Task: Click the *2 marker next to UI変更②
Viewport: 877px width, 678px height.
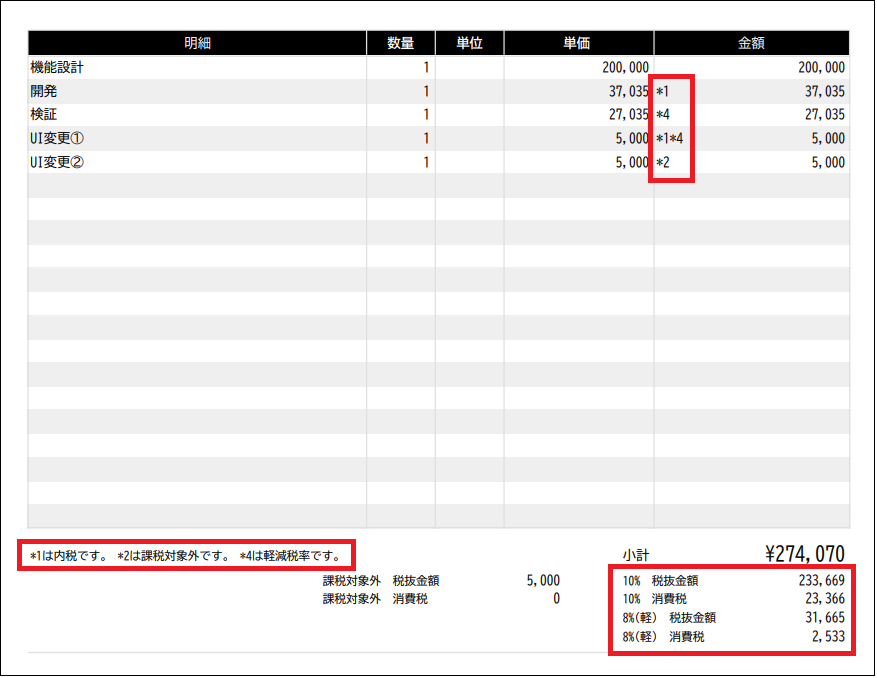Action: click(663, 162)
